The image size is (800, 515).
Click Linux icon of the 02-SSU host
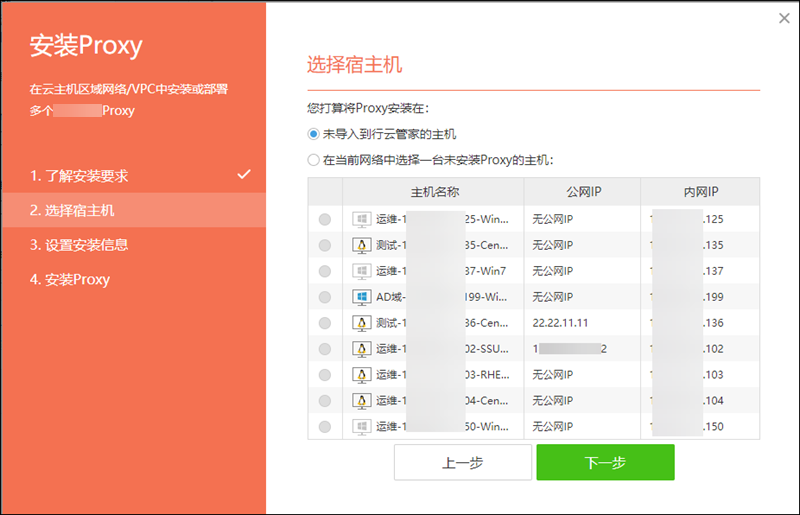click(361, 349)
